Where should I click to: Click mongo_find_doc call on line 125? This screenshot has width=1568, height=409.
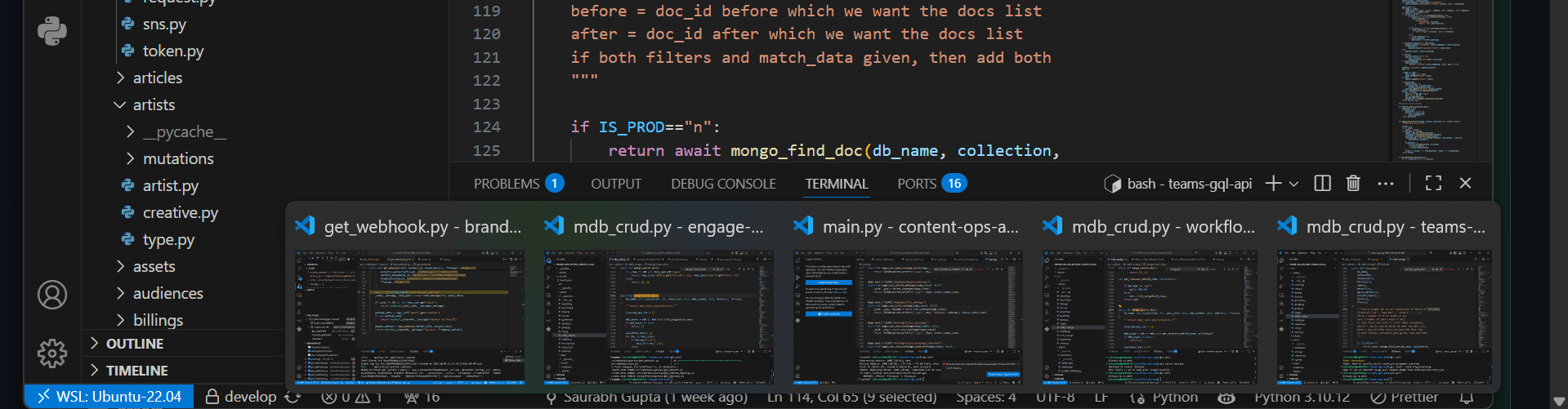(797, 151)
